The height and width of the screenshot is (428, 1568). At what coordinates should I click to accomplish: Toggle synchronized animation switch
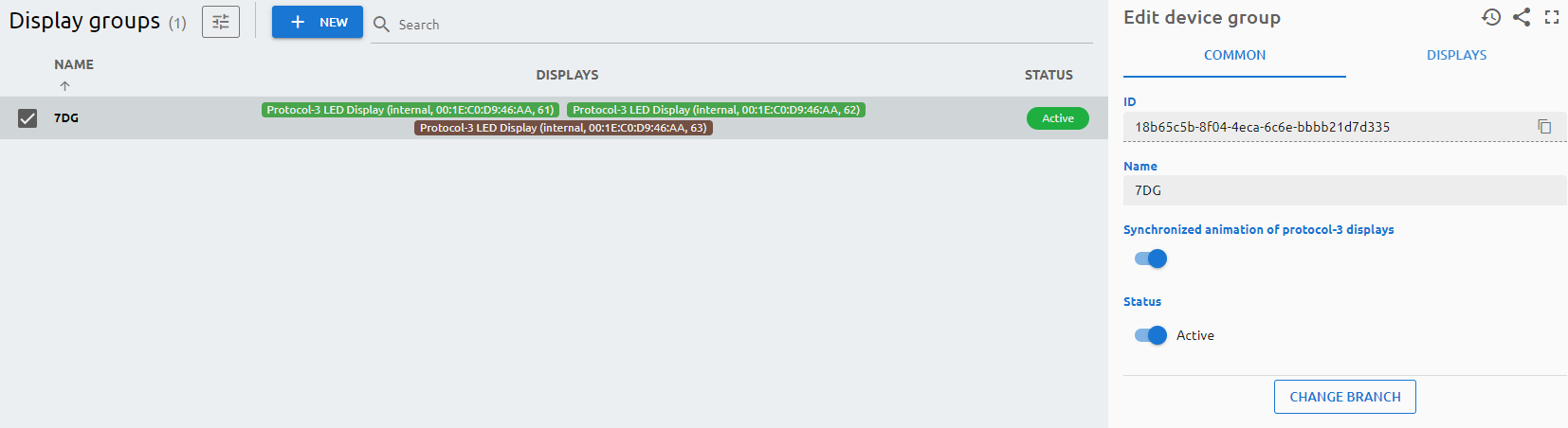pos(1151,259)
